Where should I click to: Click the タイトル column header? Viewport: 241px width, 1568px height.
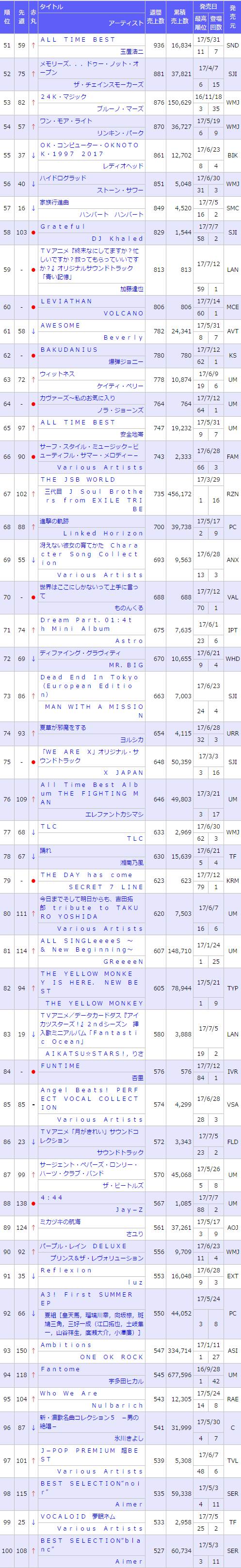point(51,7)
